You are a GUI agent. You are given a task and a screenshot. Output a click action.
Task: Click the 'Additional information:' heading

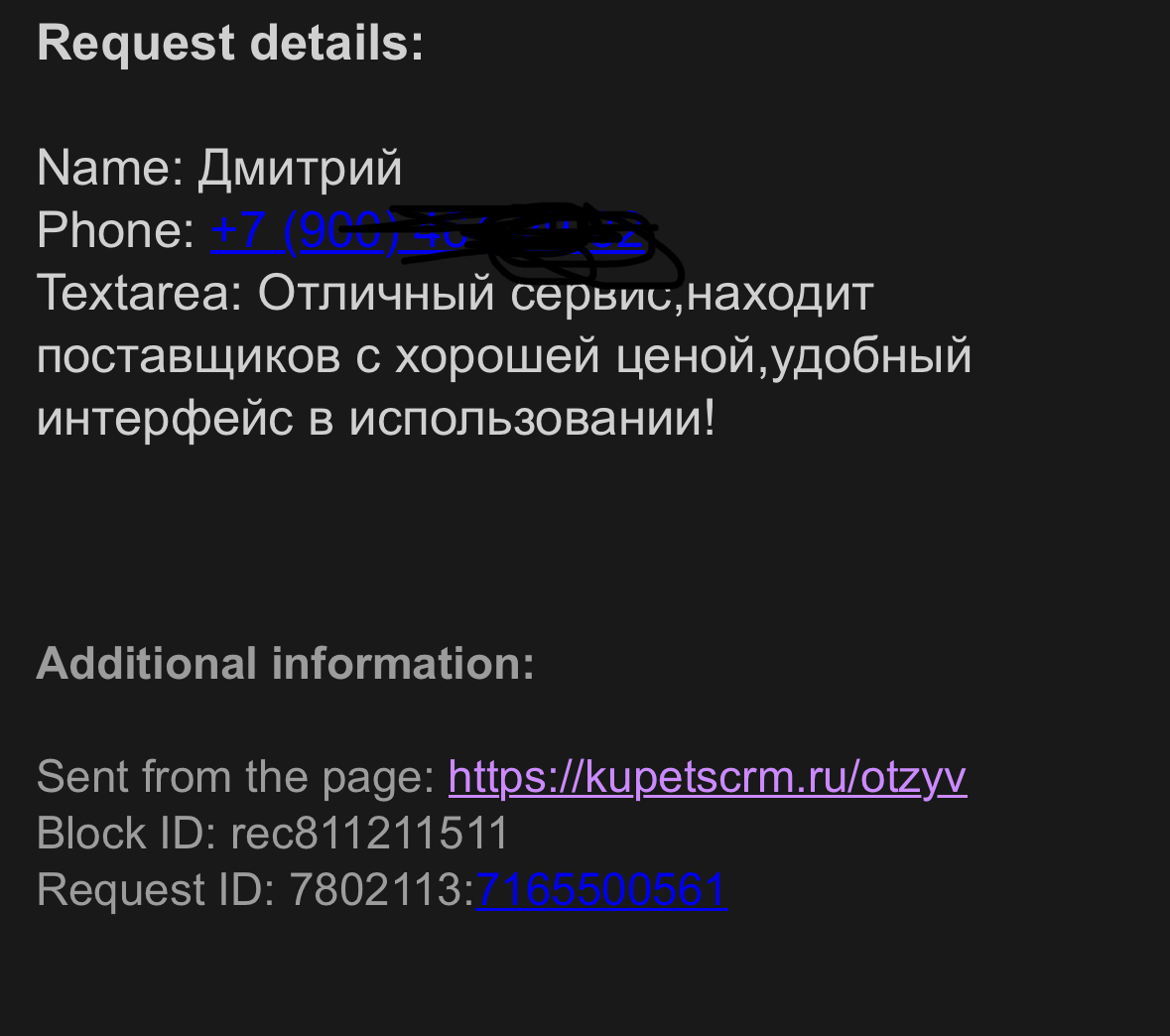tap(285, 664)
